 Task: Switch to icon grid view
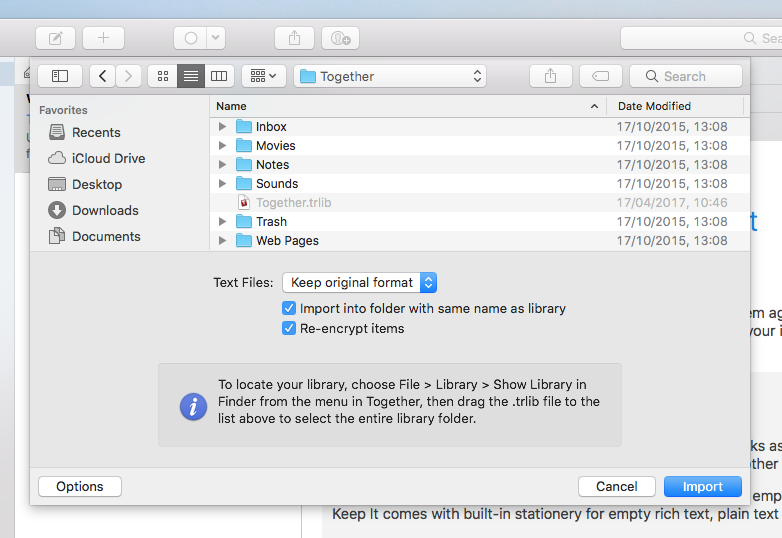pyautogui.click(x=163, y=76)
